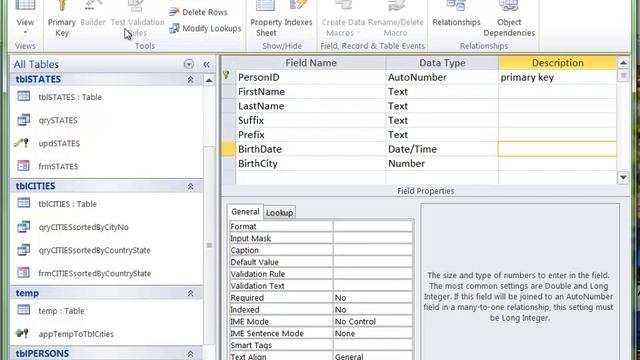Open the All Tables navigation pane menu
Image resolution: width=640 pixels, height=360 pixels.
coord(189,64)
